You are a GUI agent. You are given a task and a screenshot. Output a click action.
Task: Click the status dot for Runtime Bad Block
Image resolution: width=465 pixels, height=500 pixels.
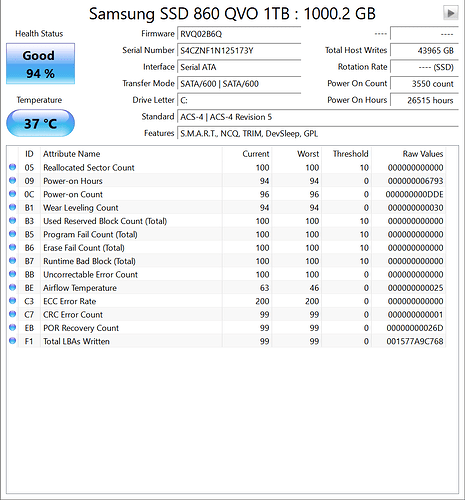click(x=13, y=260)
